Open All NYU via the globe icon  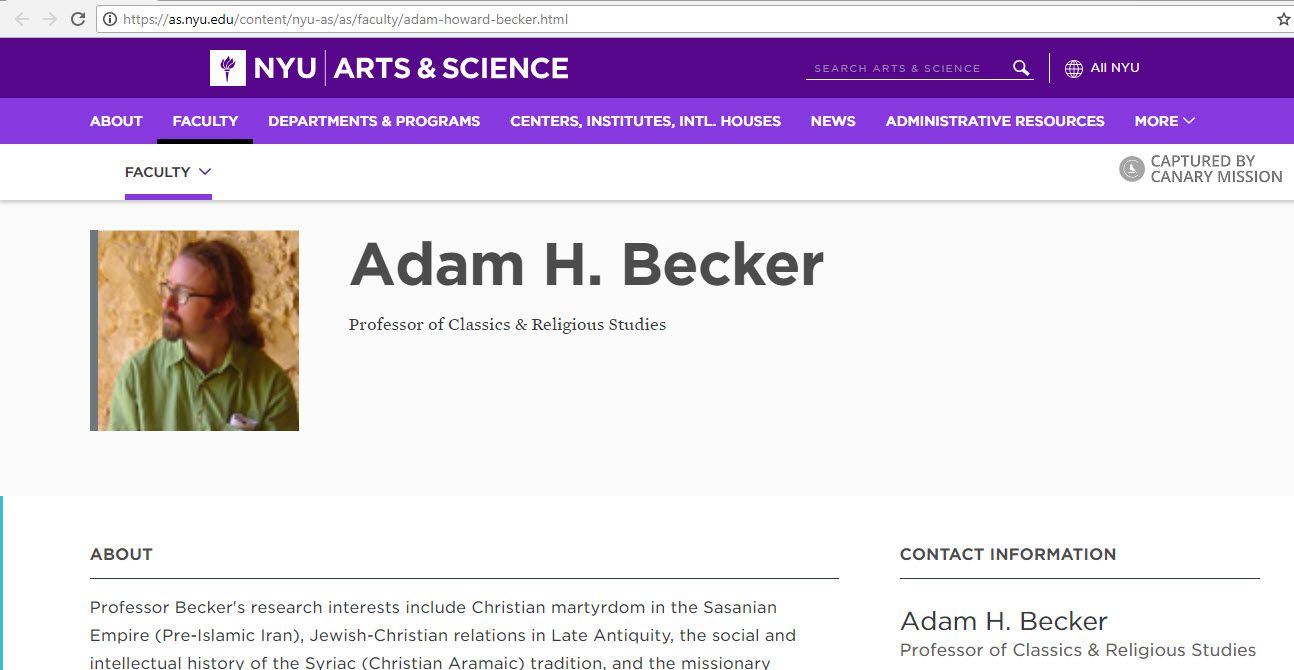coord(1074,68)
